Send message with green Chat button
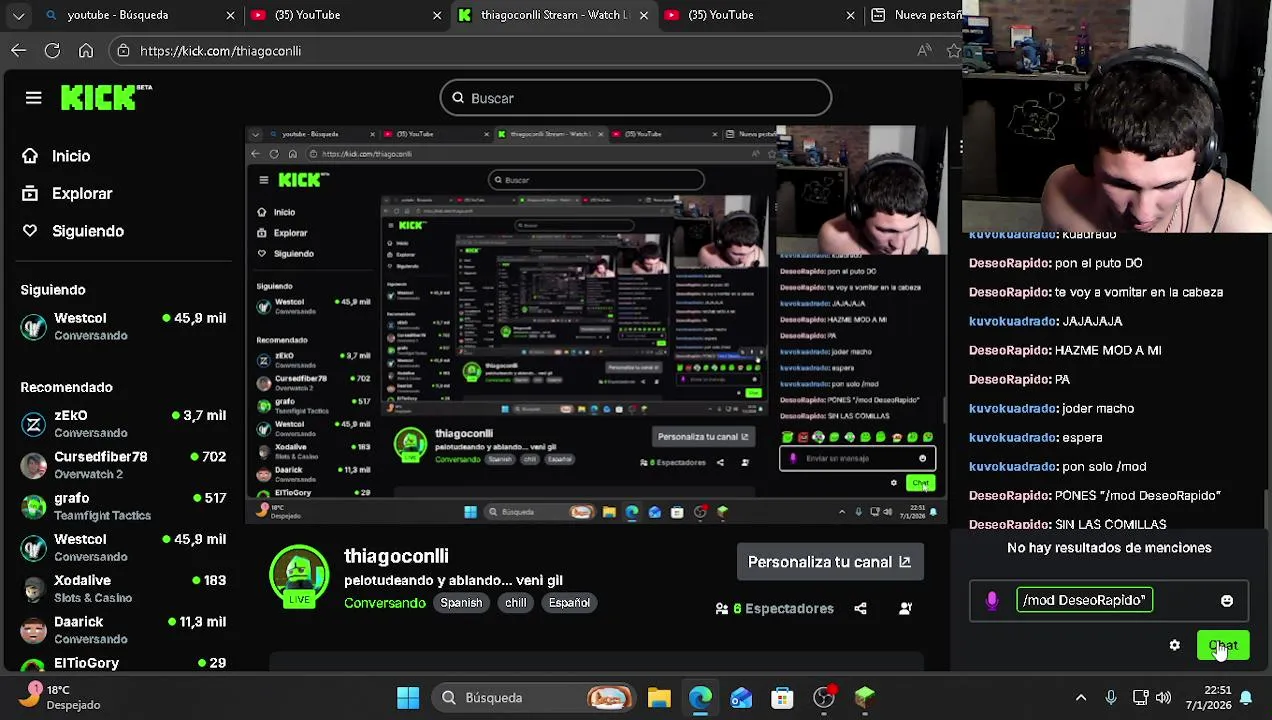The width and height of the screenshot is (1272, 720). click(x=1223, y=646)
